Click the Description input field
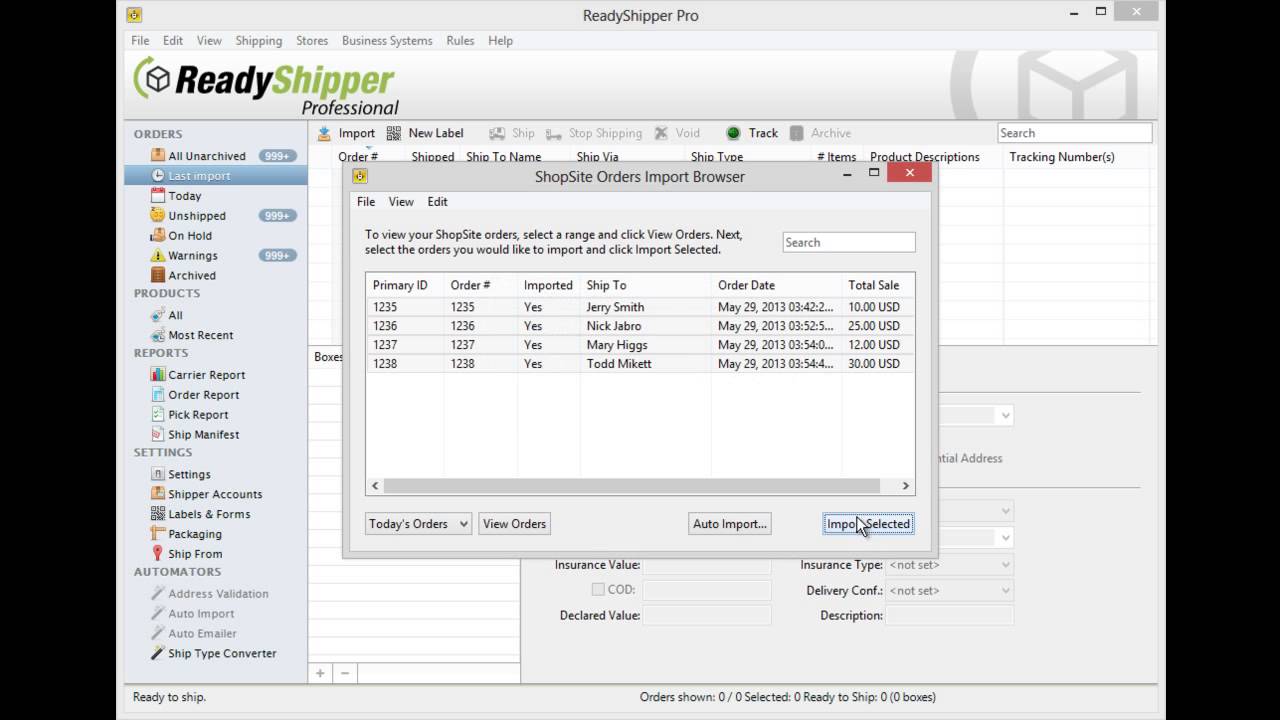Viewport: 1280px width, 720px height. [950, 616]
